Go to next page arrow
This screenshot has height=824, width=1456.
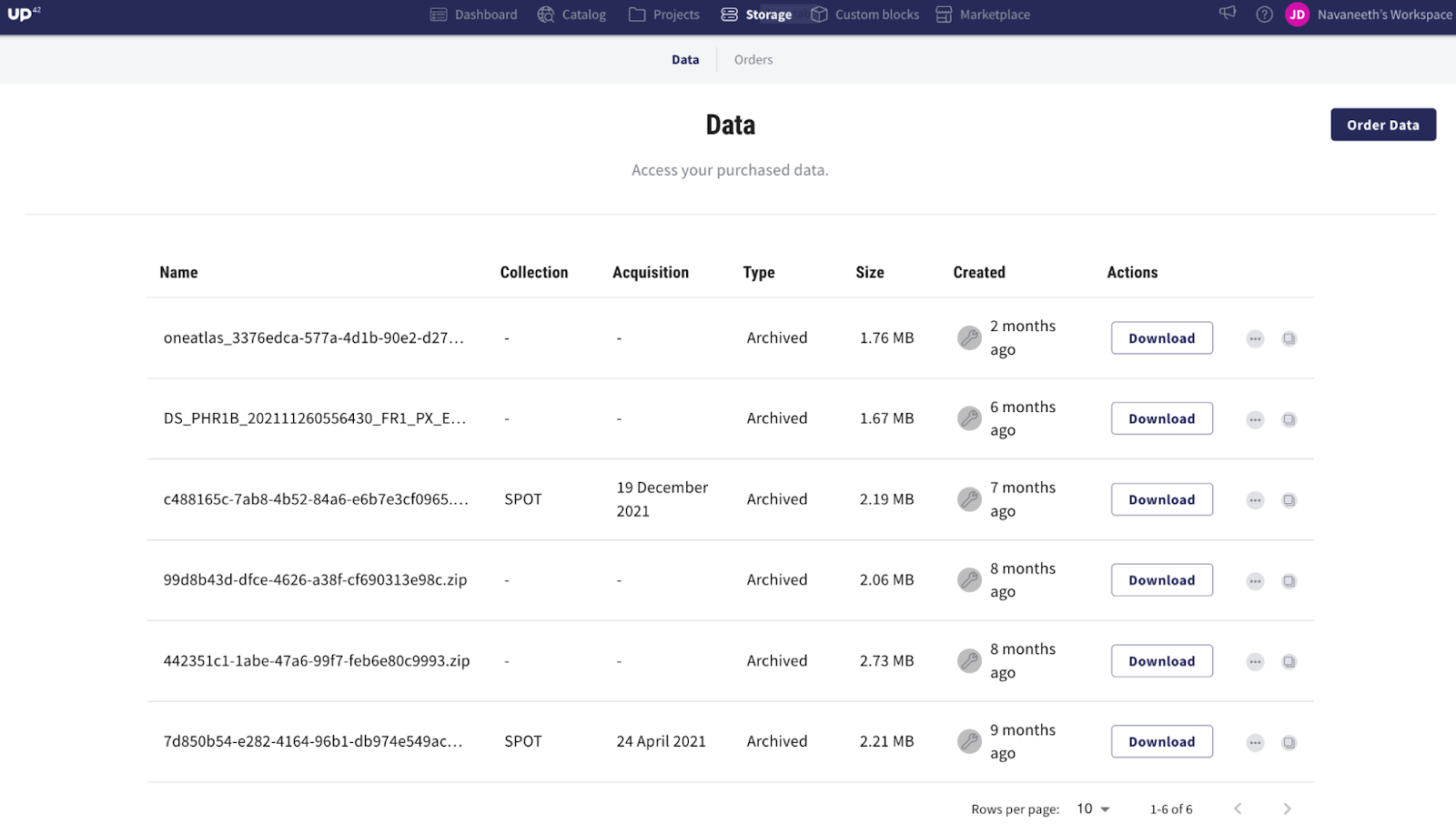point(1287,809)
